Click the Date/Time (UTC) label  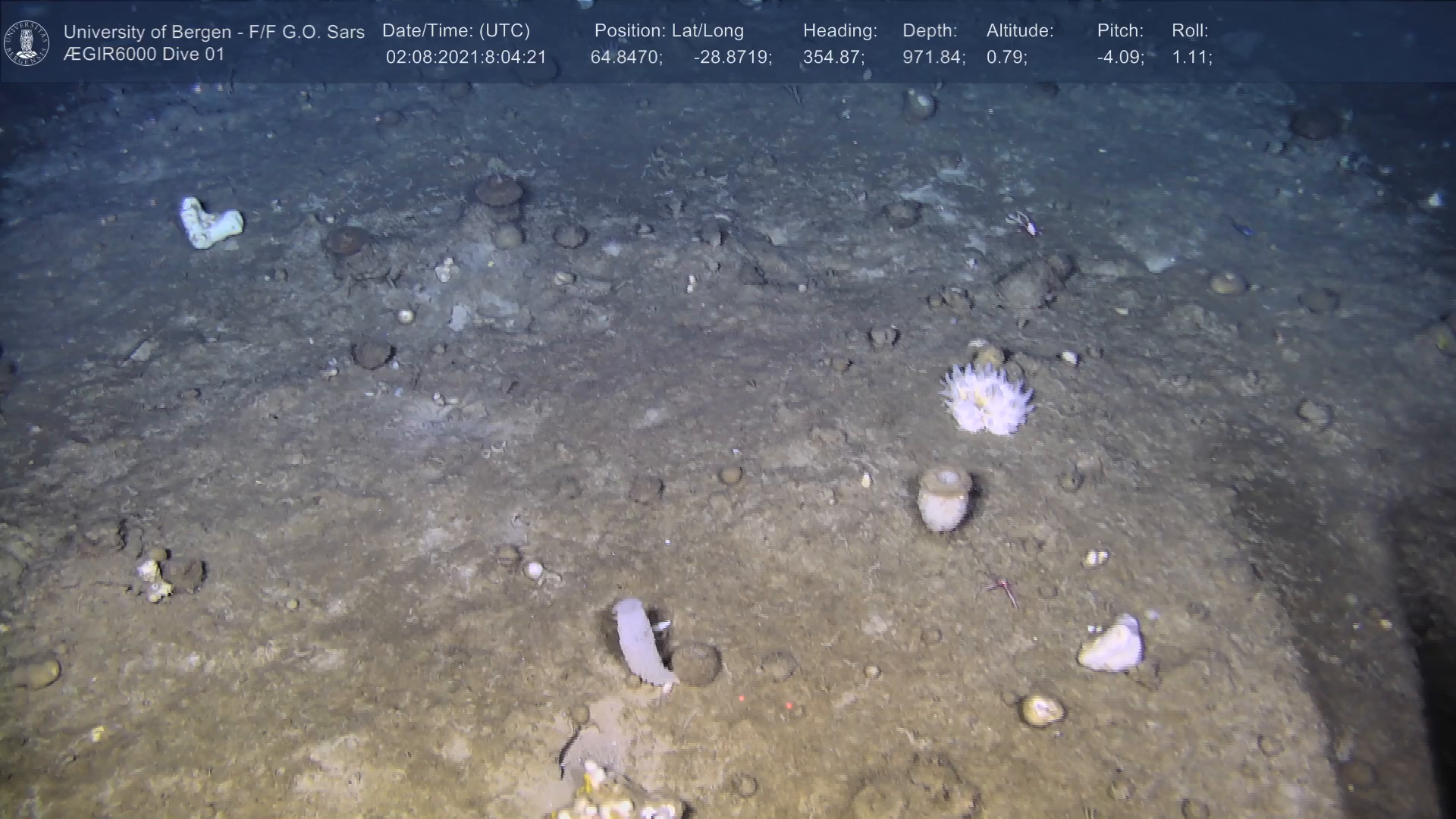click(456, 31)
